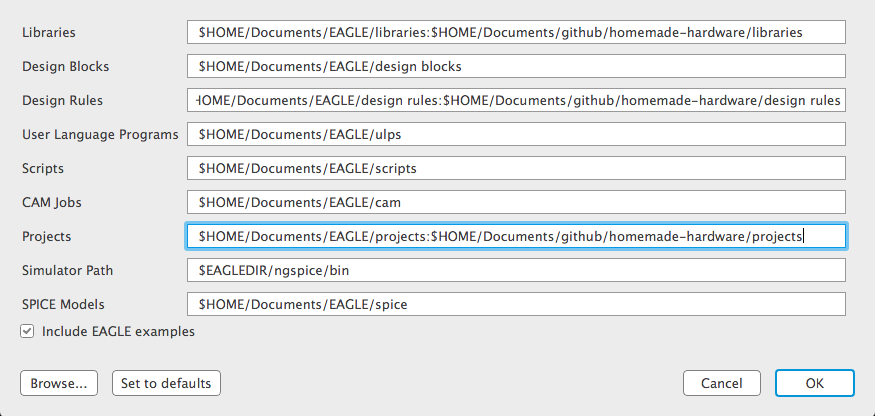The width and height of the screenshot is (875, 416).
Task: Click the SPICE Models label
Action: [x=63, y=304]
